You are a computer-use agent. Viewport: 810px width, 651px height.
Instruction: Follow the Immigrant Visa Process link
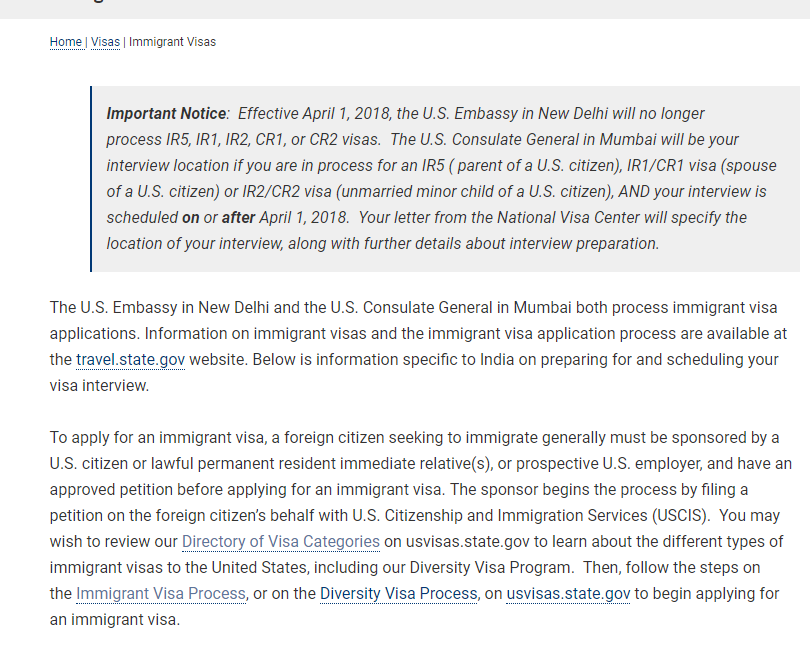point(161,594)
